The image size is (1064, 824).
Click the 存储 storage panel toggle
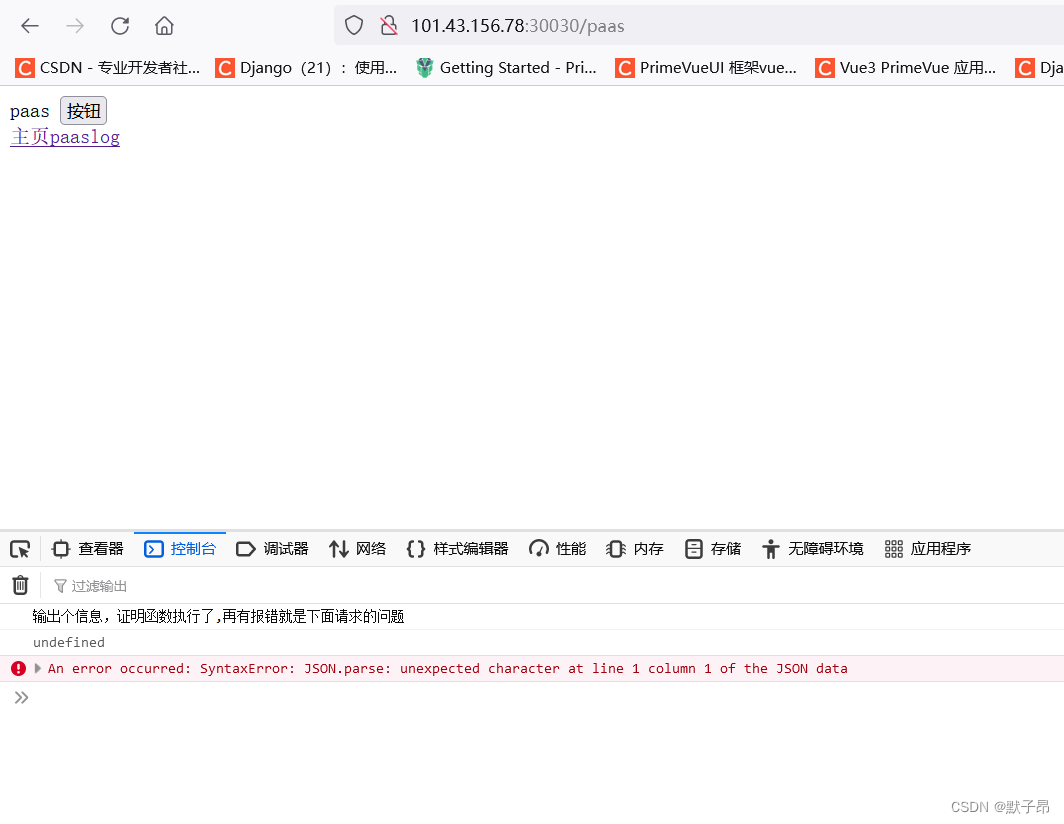711,548
